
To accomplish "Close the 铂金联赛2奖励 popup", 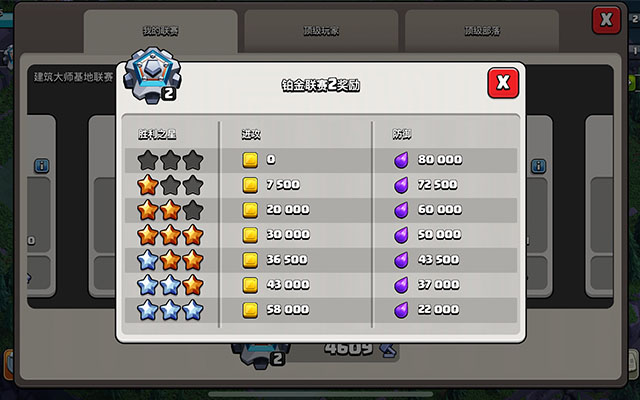I will click(503, 83).
